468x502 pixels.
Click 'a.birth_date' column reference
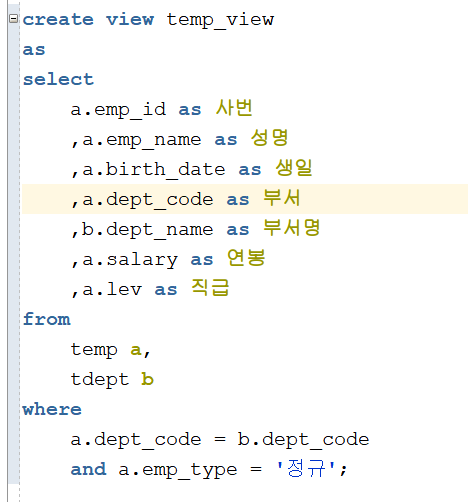[154, 169]
